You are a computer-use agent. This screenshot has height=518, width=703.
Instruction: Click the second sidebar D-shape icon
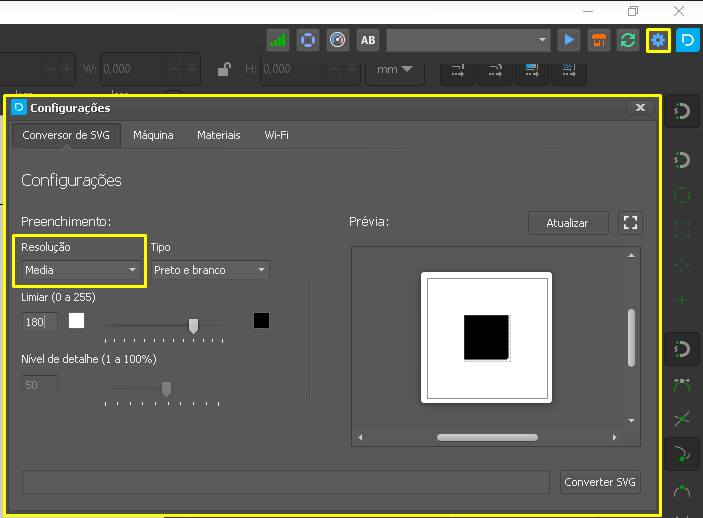682,160
